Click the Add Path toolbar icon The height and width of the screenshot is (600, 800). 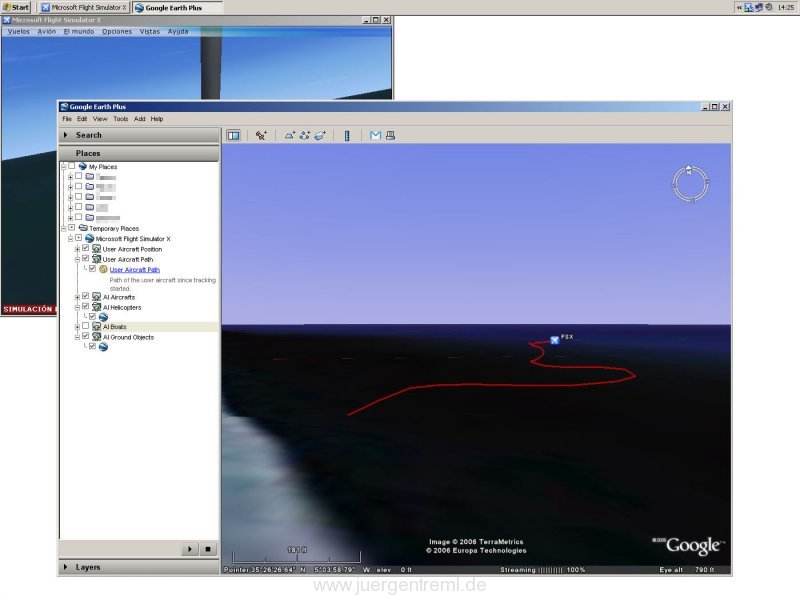[305, 136]
